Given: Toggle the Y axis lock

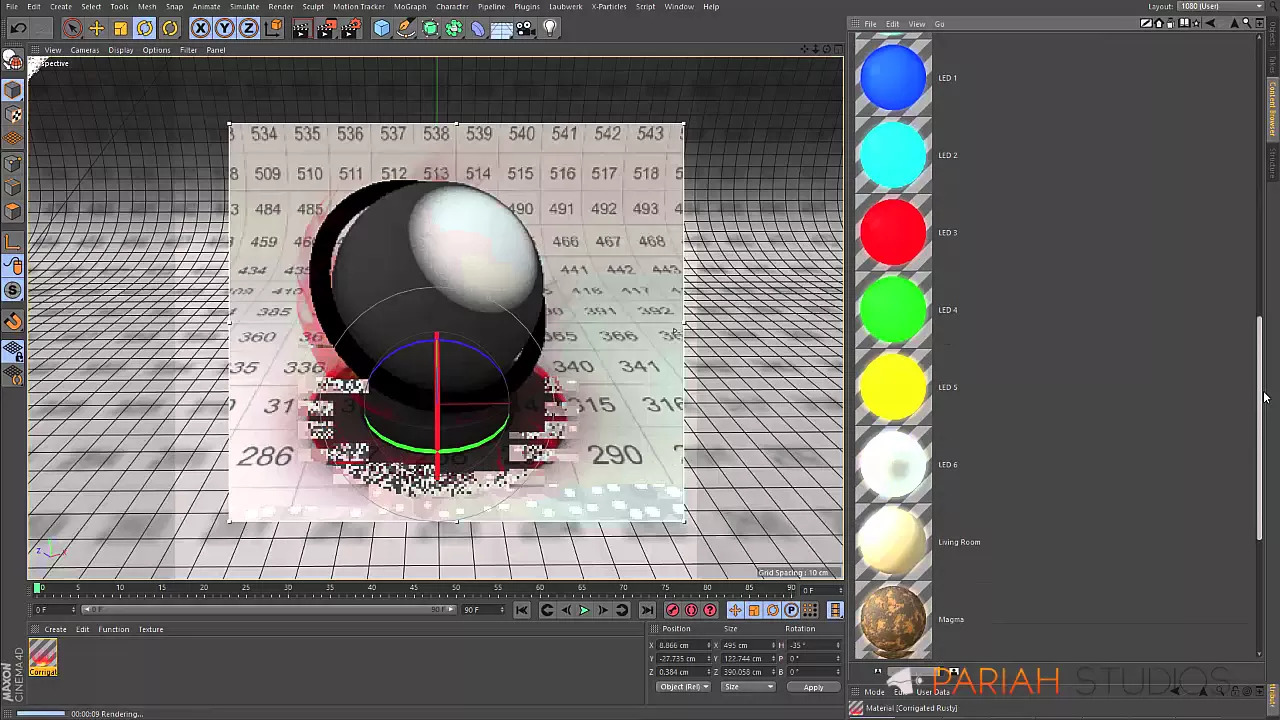Looking at the screenshot, I should [225, 29].
